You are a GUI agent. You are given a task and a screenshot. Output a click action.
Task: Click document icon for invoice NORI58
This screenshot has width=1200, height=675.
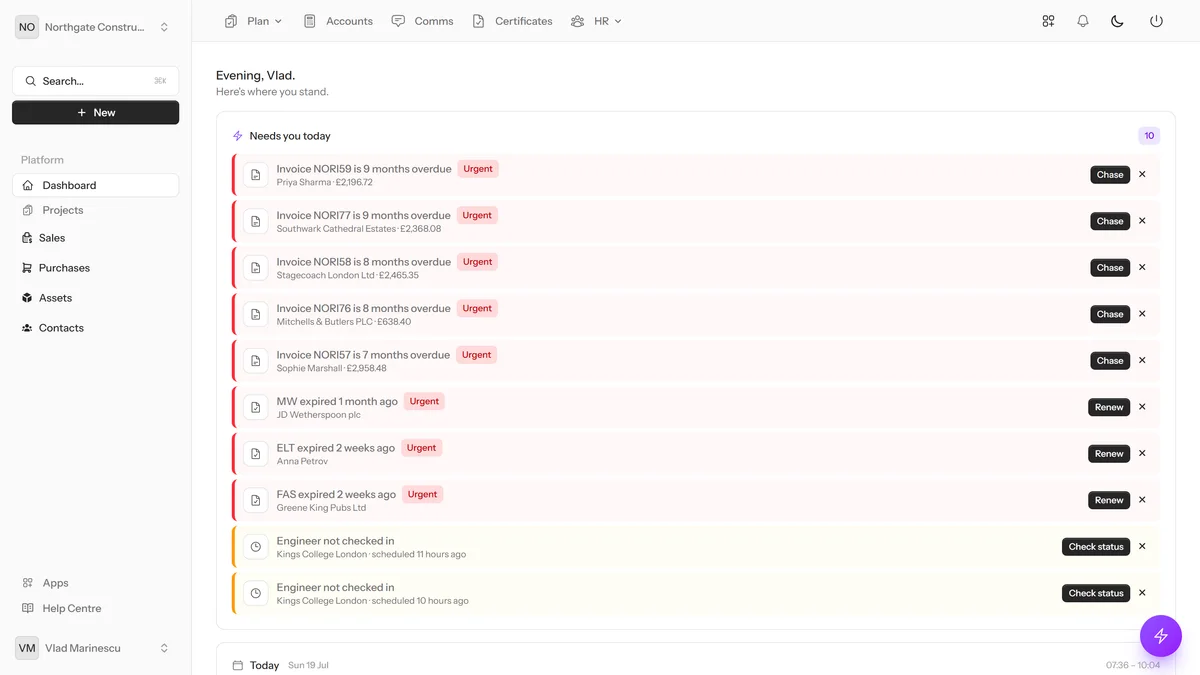256,268
